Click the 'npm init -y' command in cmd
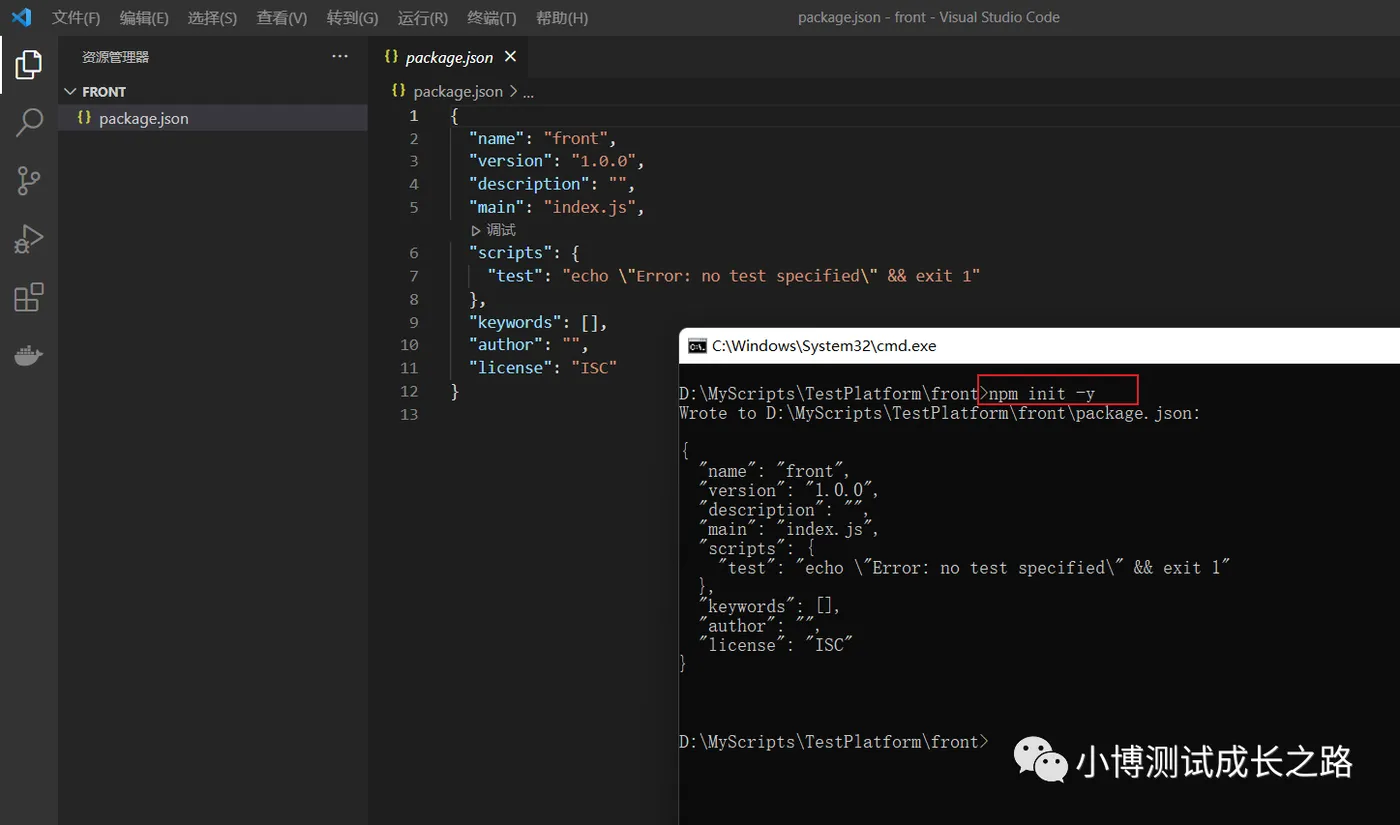Image resolution: width=1400 pixels, height=825 pixels. 1041,394
